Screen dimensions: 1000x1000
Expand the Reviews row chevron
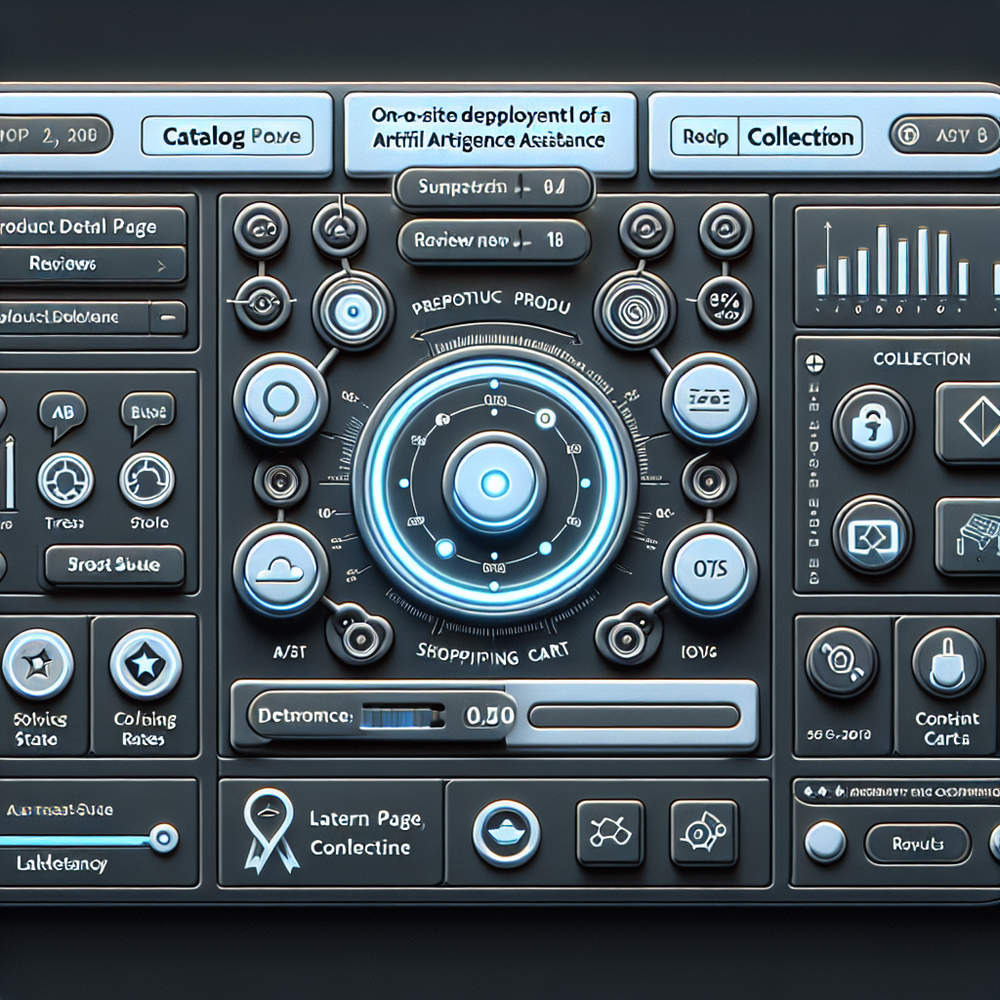(x=161, y=266)
